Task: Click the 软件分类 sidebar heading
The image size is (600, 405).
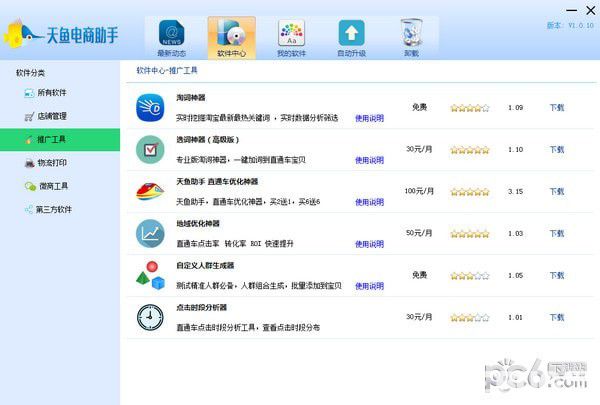Action: 30,73
